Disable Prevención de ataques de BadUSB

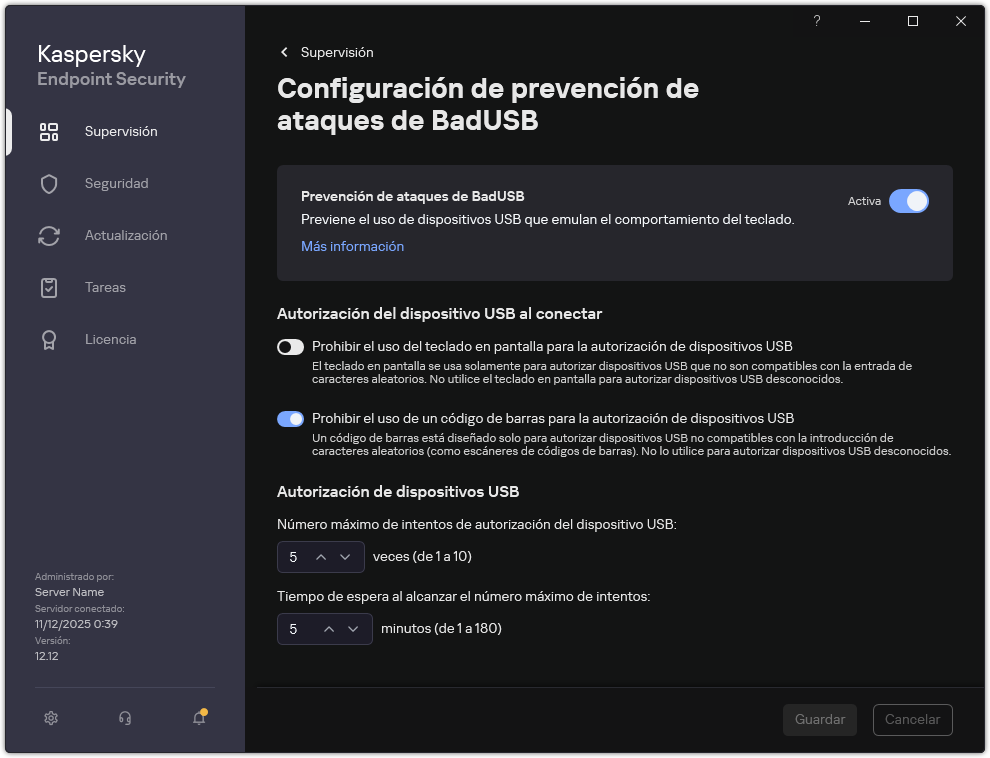point(909,201)
